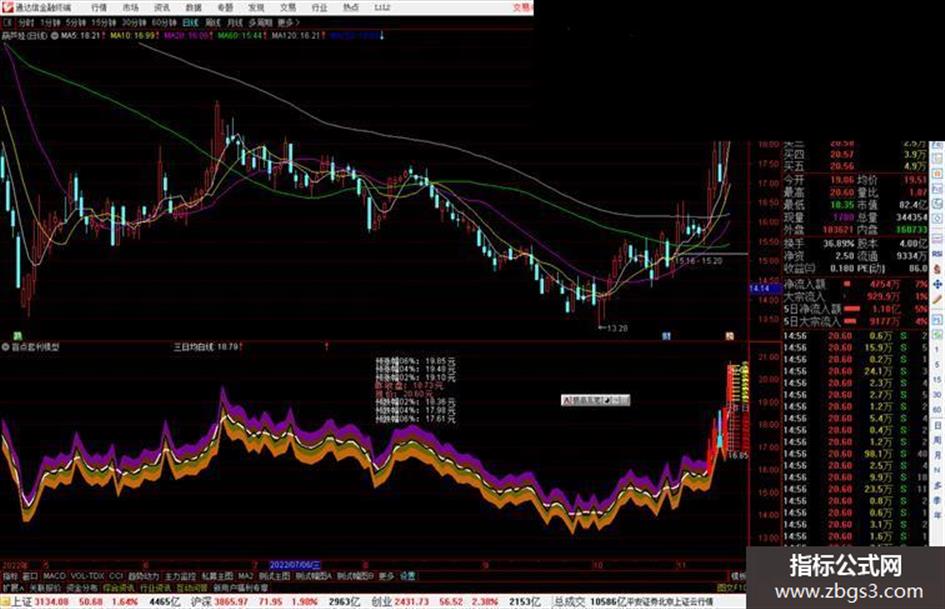Click the yellow icon at status bar left
This screenshot has height=609, width=945.
coord(5,602)
